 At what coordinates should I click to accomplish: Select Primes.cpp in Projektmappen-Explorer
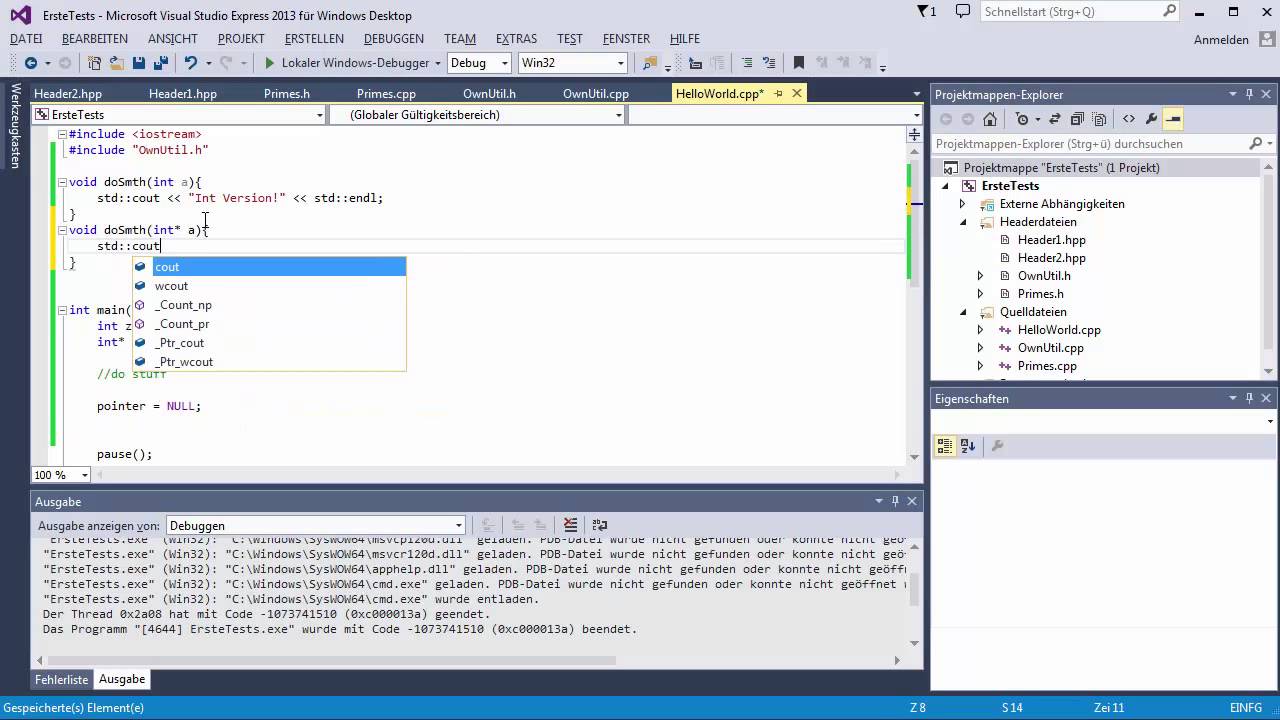[x=1047, y=366]
